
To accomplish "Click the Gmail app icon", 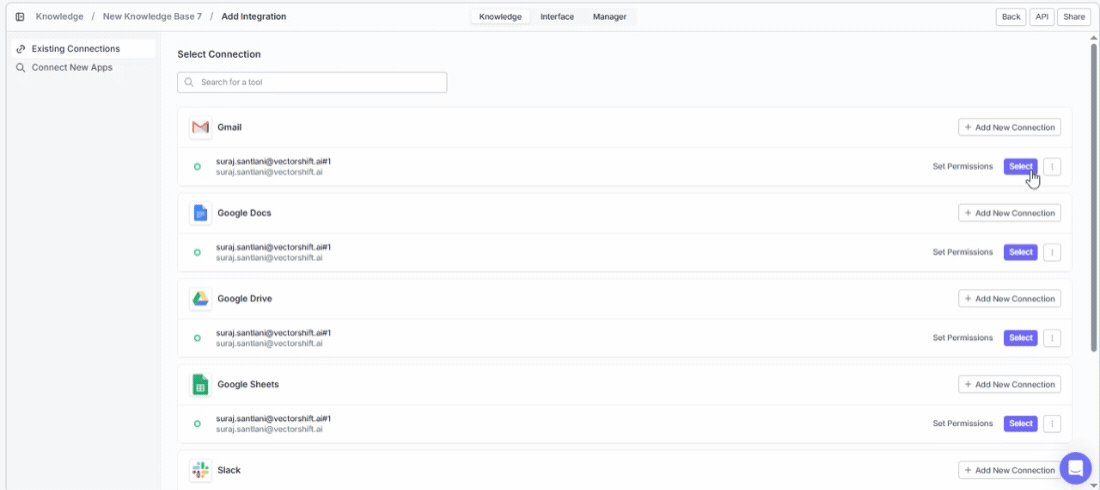I will pyautogui.click(x=201, y=128).
